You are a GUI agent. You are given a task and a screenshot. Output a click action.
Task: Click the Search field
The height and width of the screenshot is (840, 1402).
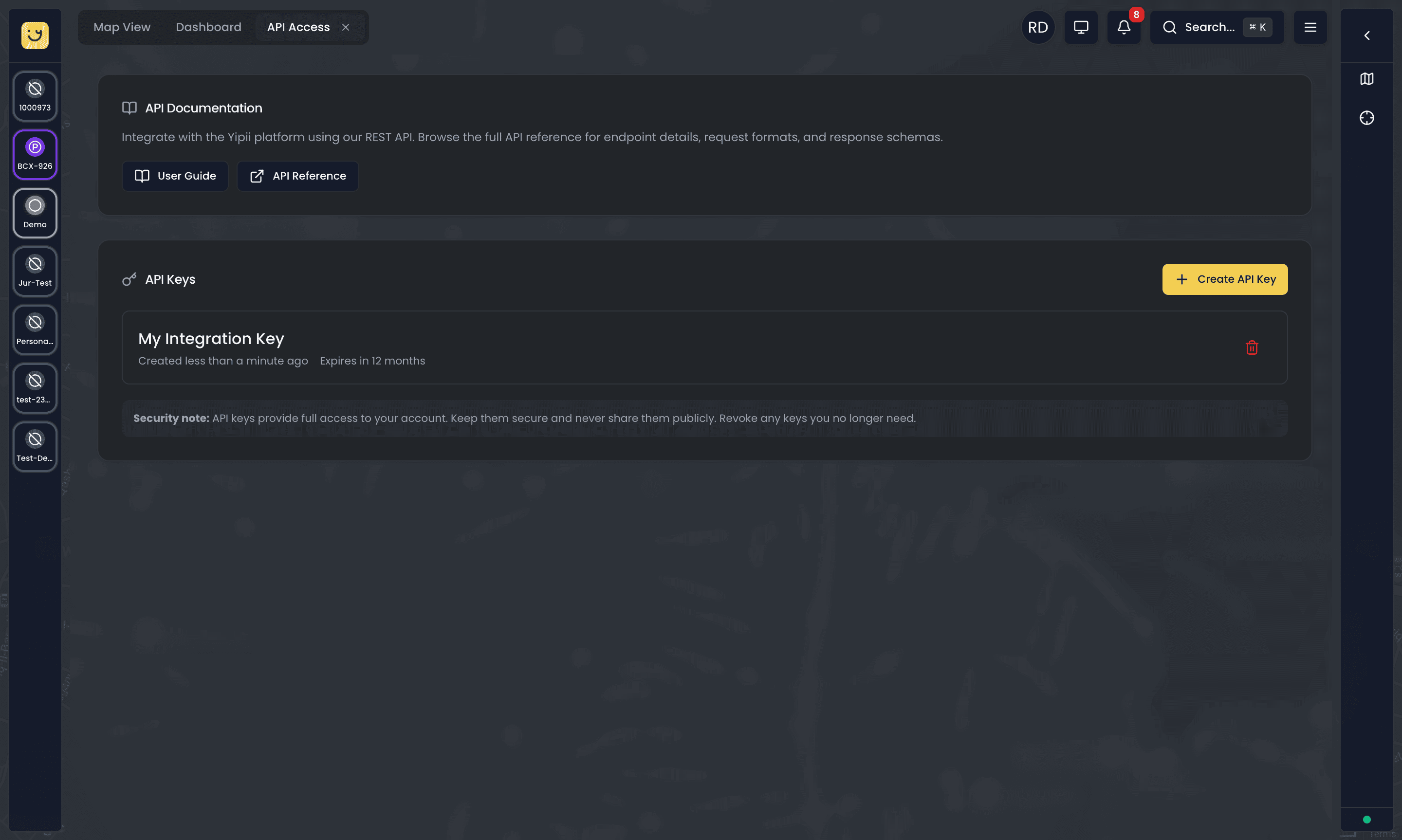1217,27
